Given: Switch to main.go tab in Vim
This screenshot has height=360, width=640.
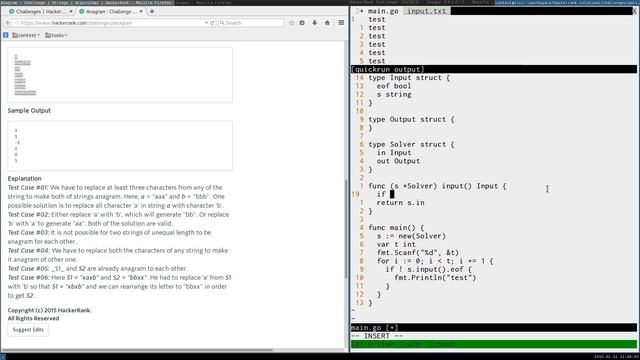Looking at the screenshot, I should [x=382, y=11].
